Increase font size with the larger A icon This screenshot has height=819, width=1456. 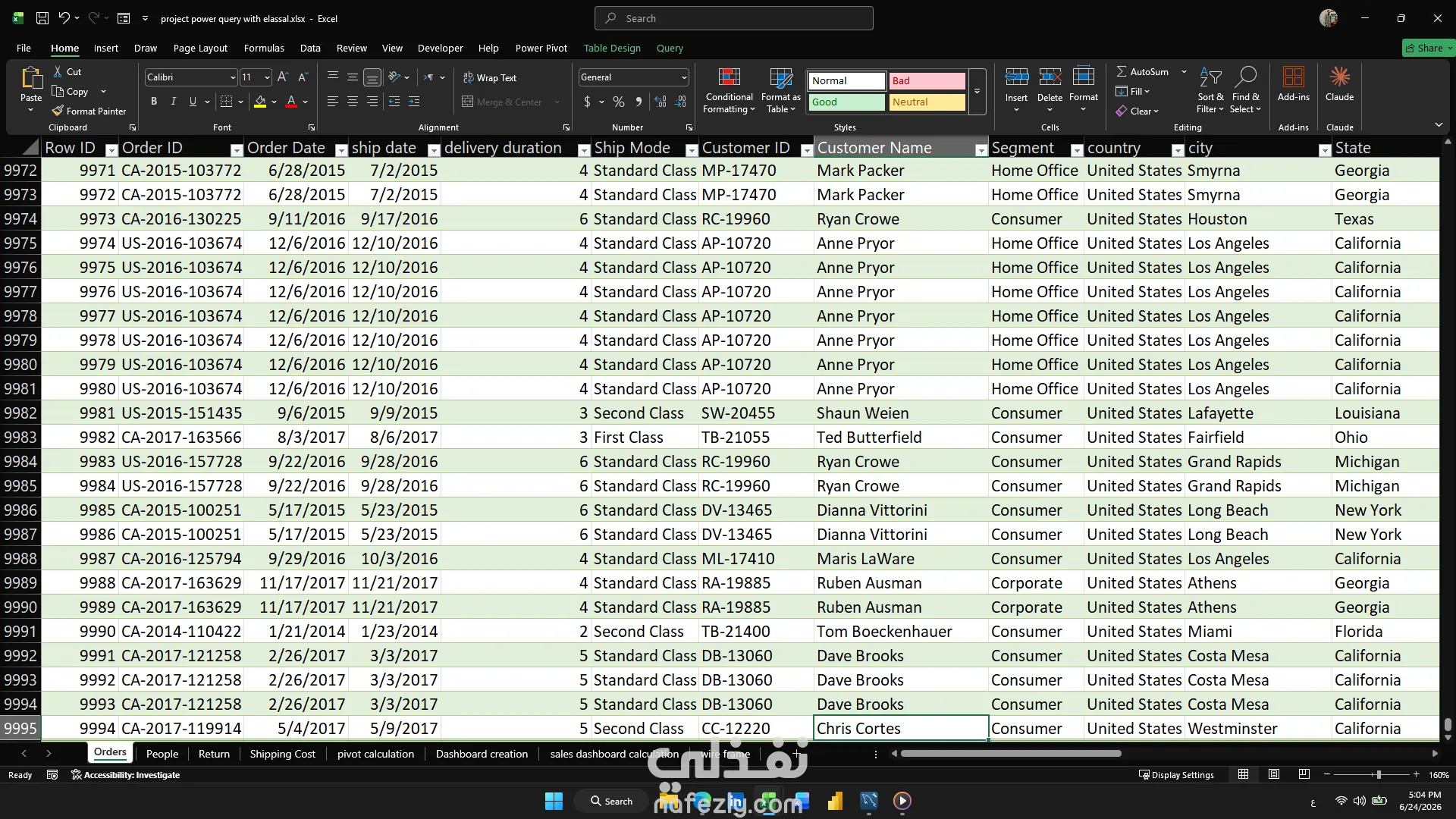(x=283, y=77)
